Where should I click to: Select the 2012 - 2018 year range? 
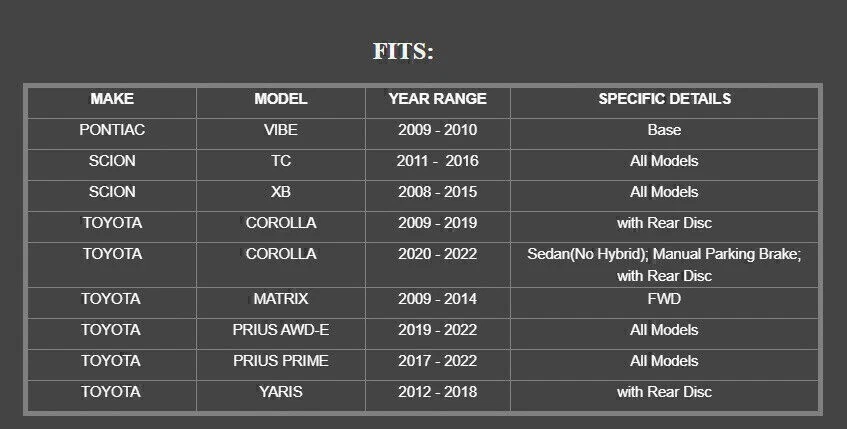coord(438,392)
